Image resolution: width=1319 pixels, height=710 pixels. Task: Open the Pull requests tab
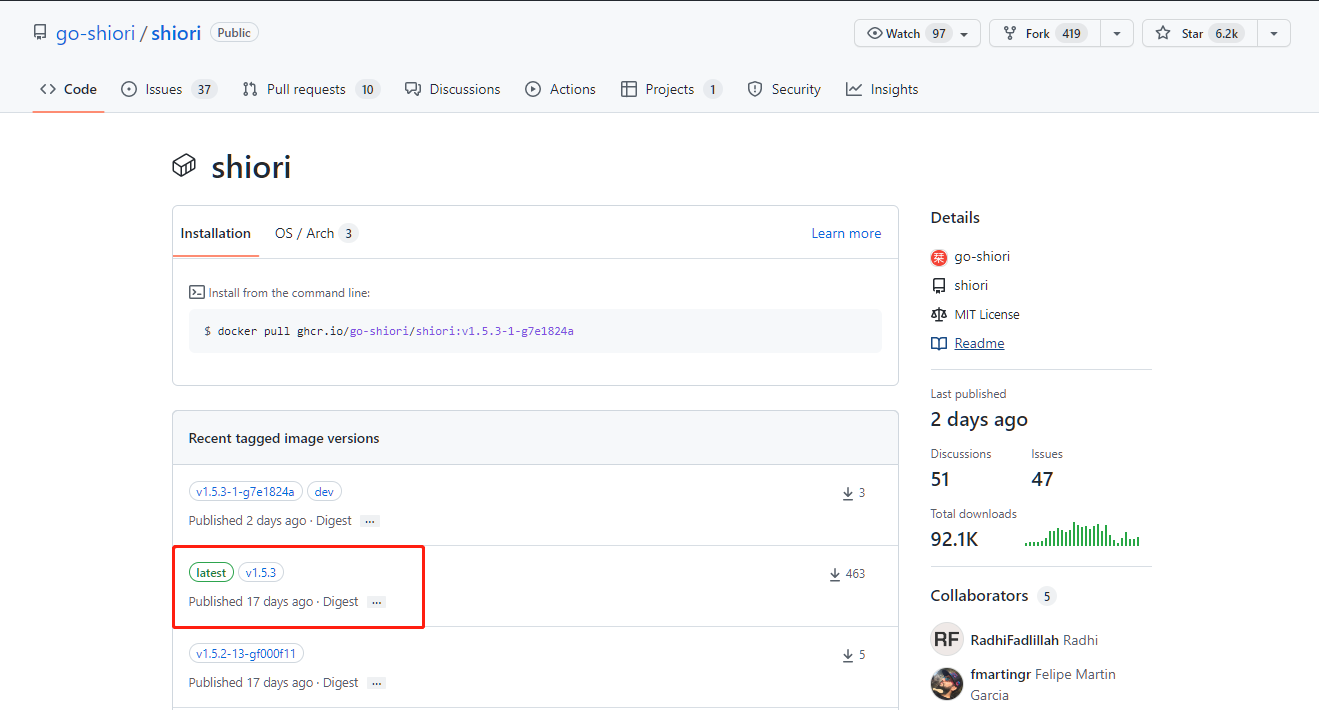[x=311, y=89]
